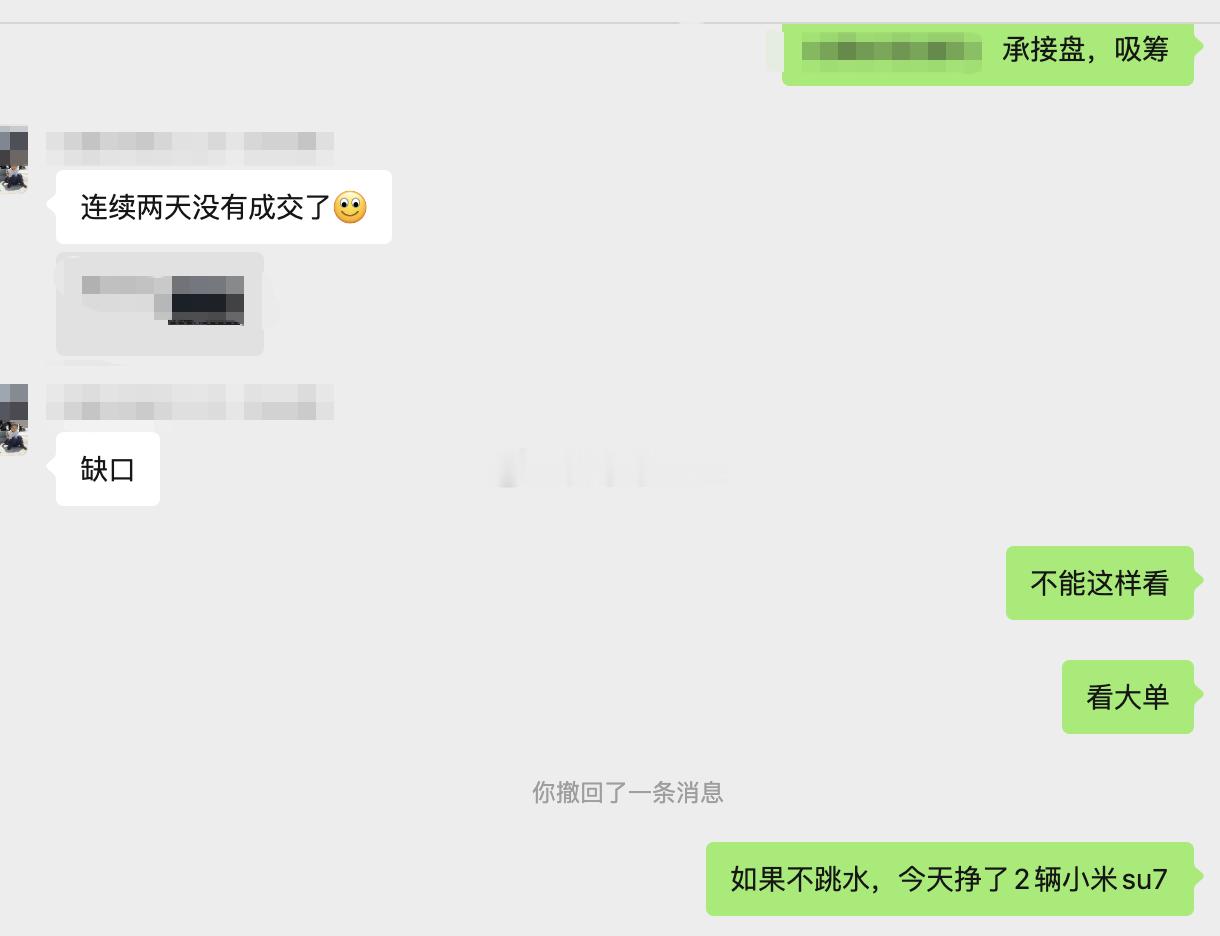Select blurred sender name above 连续两天没有成交了

tap(190, 148)
